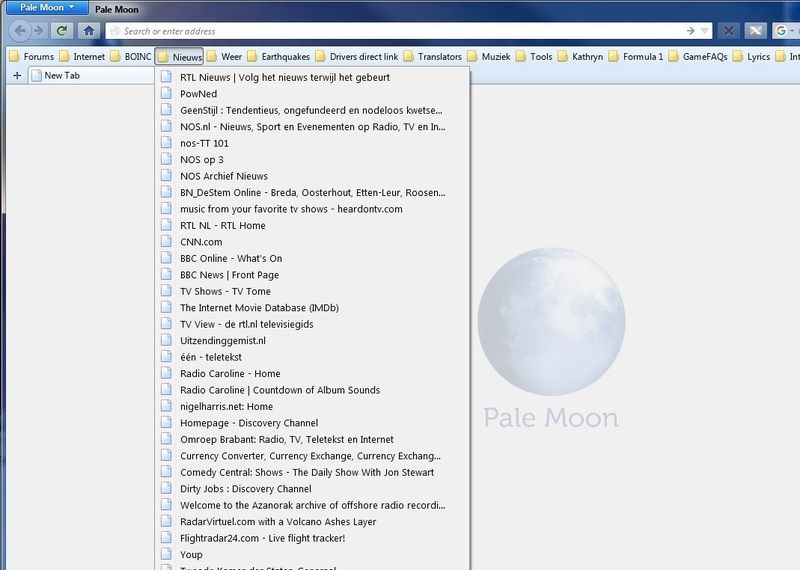Open the Drivers direct link folder
Screen dimensions: 800x570
click(x=357, y=56)
